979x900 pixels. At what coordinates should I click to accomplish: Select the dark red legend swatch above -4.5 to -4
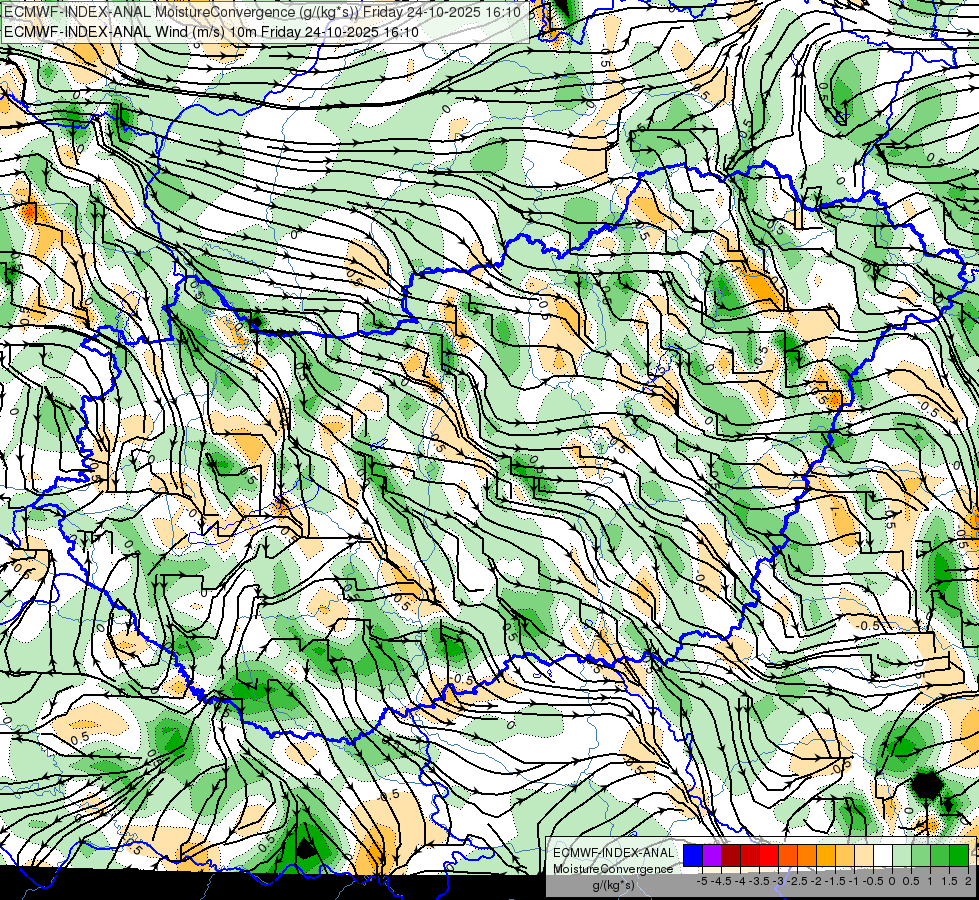[731, 856]
